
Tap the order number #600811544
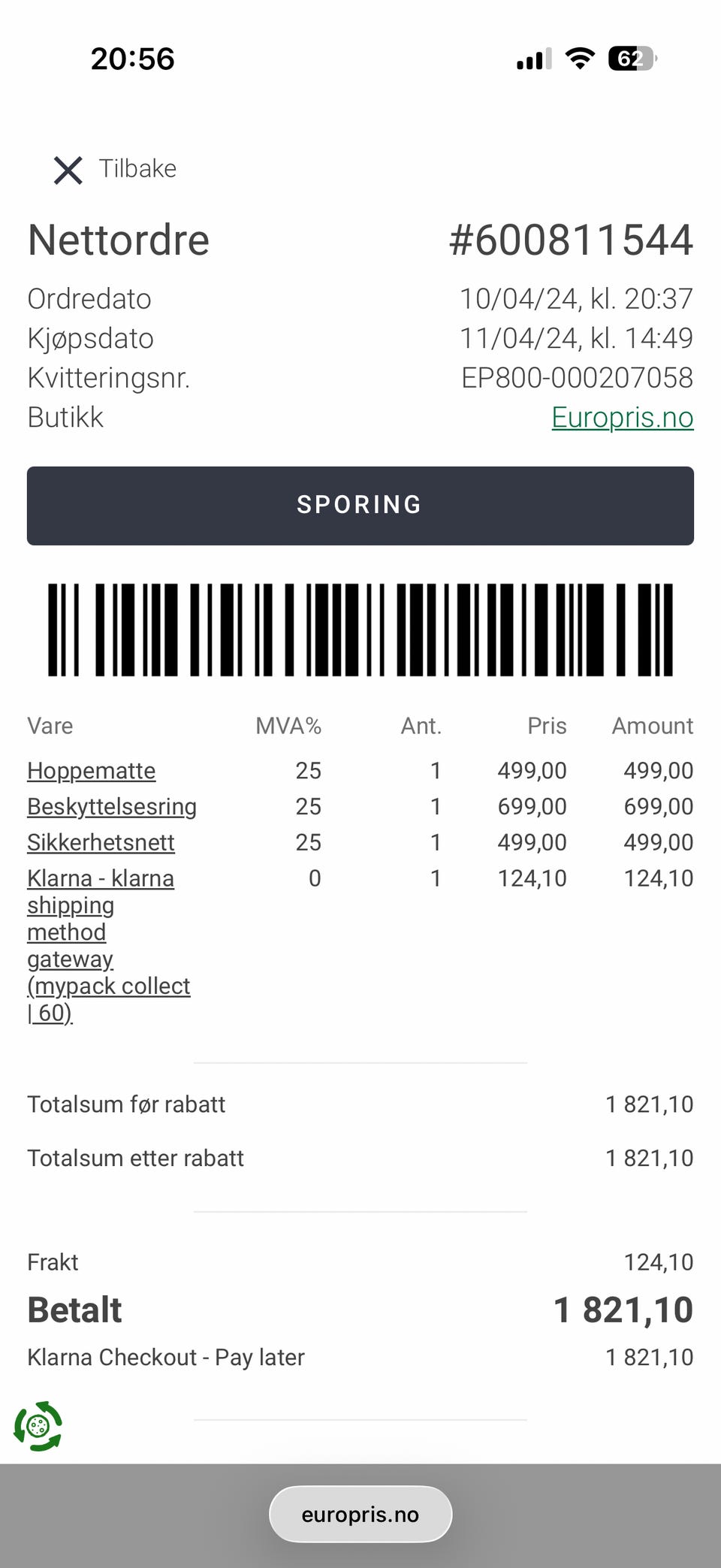570,240
